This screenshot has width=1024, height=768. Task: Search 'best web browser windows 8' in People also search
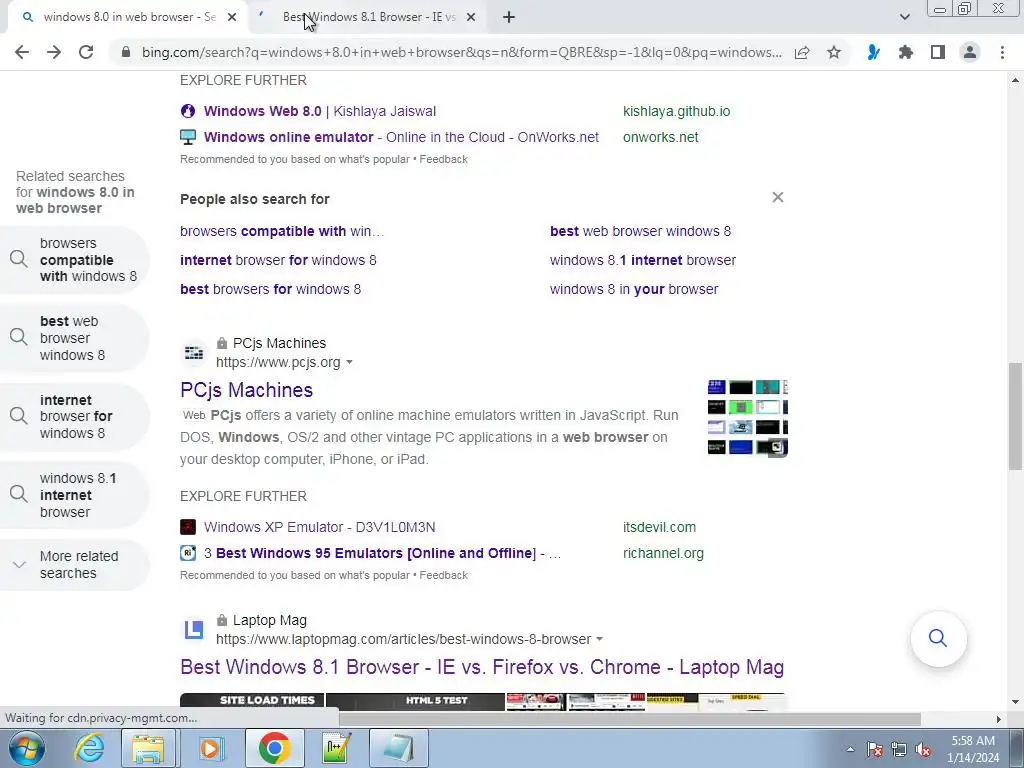(x=640, y=231)
